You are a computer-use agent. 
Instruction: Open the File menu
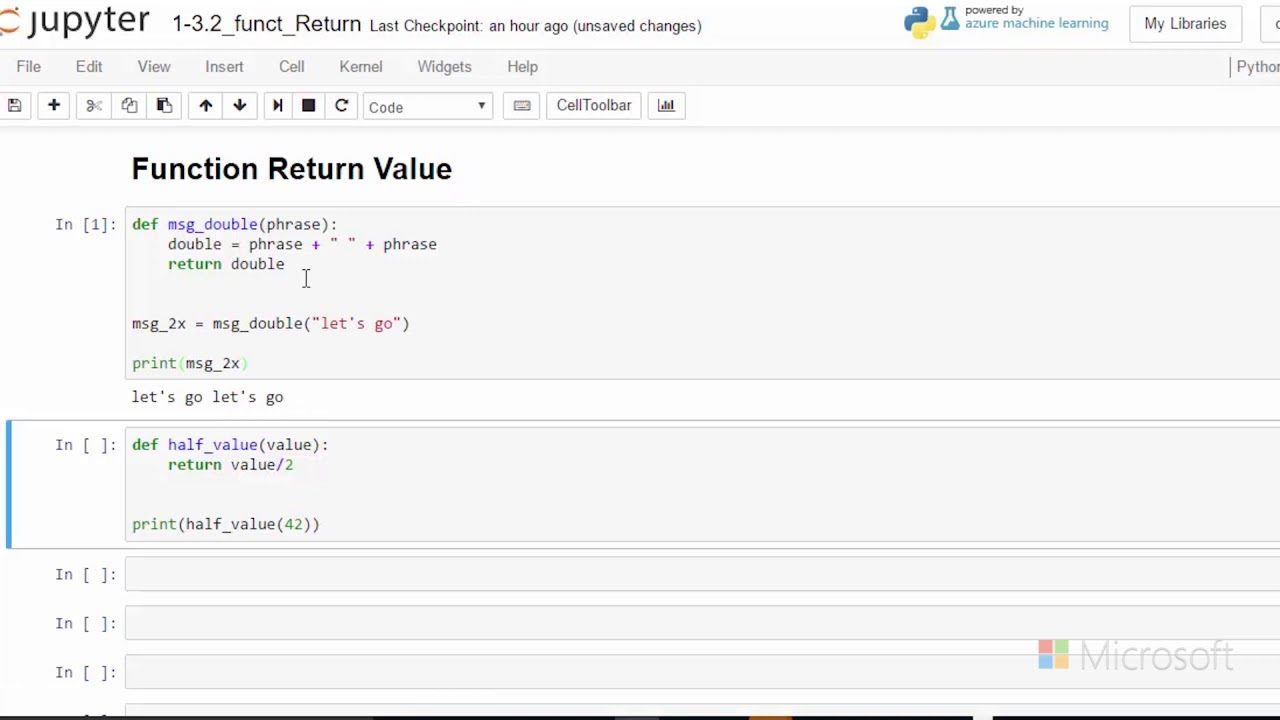tap(28, 66)
